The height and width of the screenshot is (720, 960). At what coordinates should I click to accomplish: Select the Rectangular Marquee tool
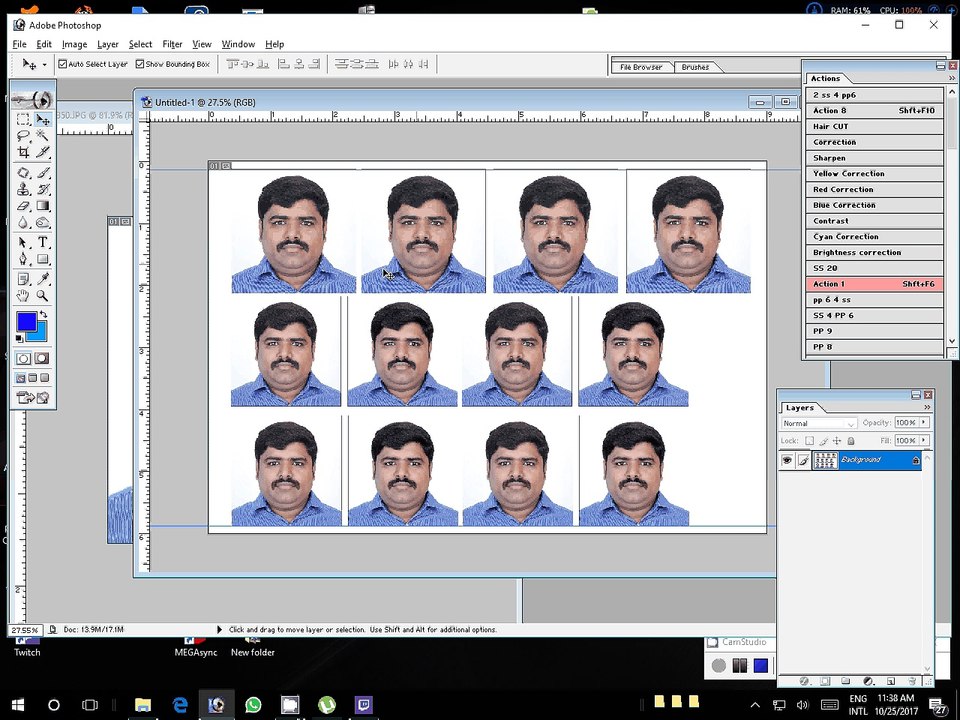pyautogui.click(x=23, y=119)
